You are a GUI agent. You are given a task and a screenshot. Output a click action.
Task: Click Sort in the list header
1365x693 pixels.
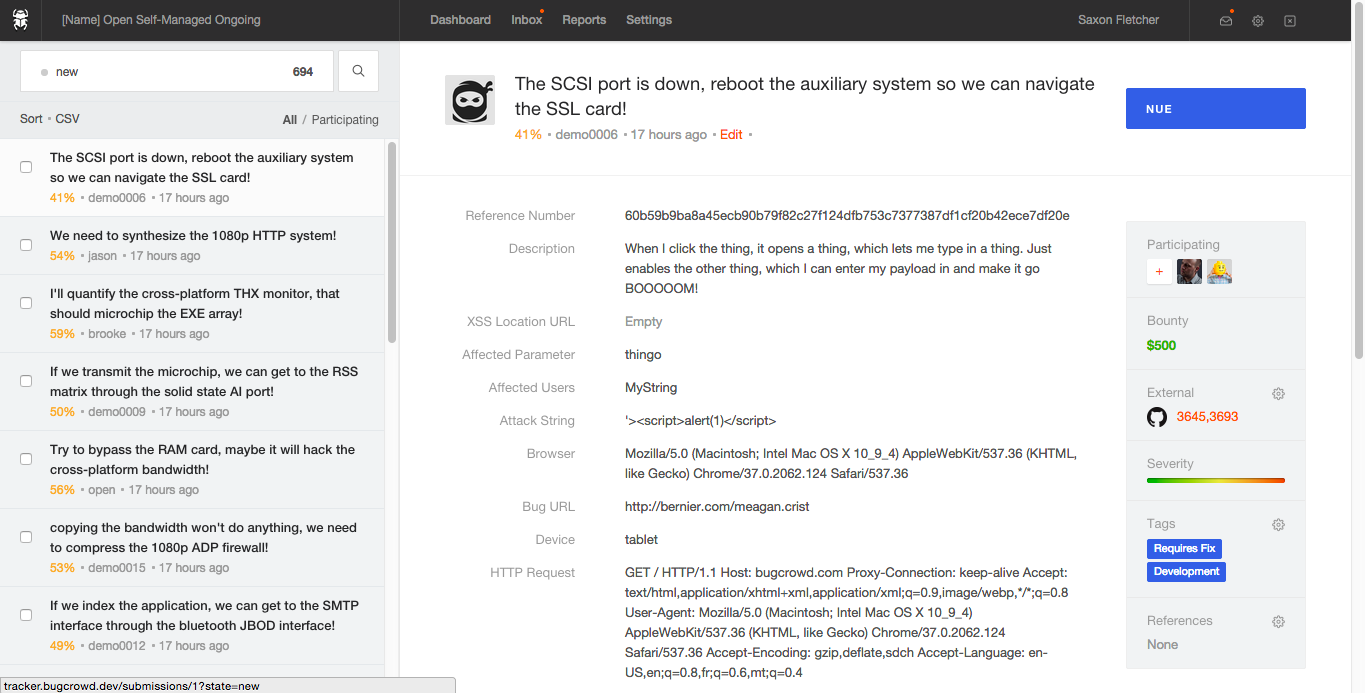pos(31,119)
